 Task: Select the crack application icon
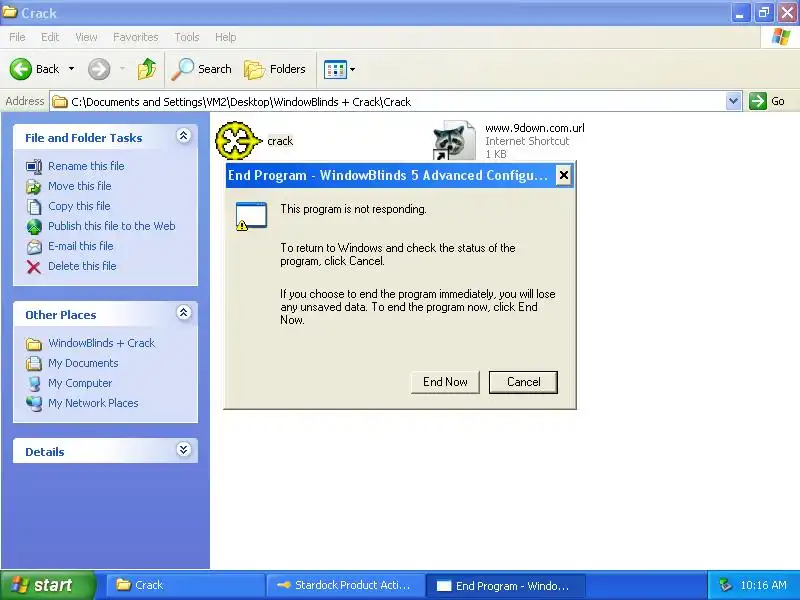[x=239, y=141]
